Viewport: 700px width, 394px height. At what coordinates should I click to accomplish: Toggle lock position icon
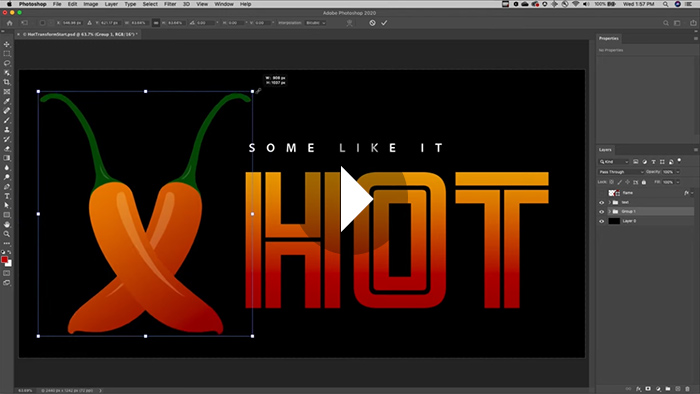point(627,182)
